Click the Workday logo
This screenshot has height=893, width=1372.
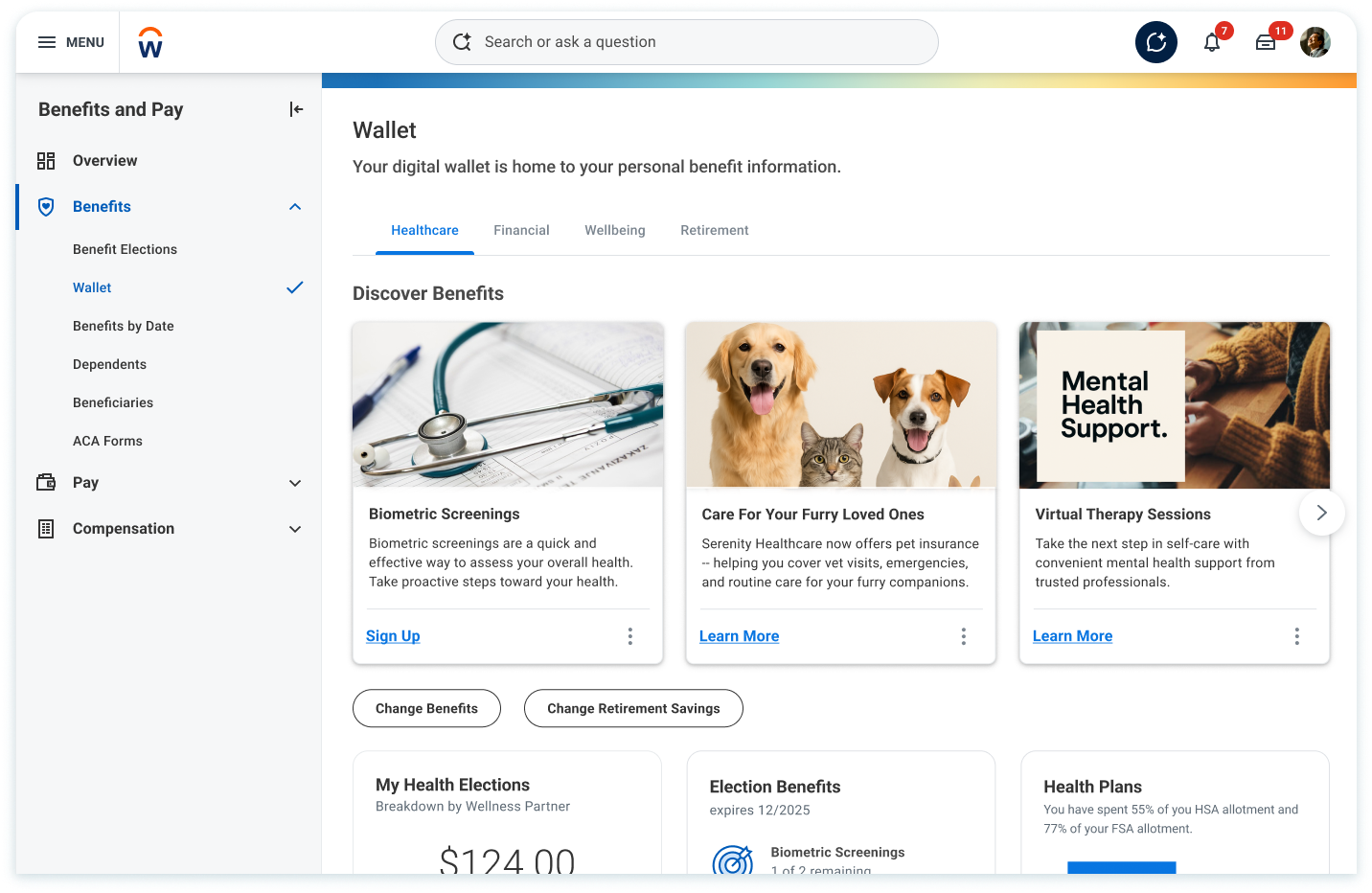point(150,42)
